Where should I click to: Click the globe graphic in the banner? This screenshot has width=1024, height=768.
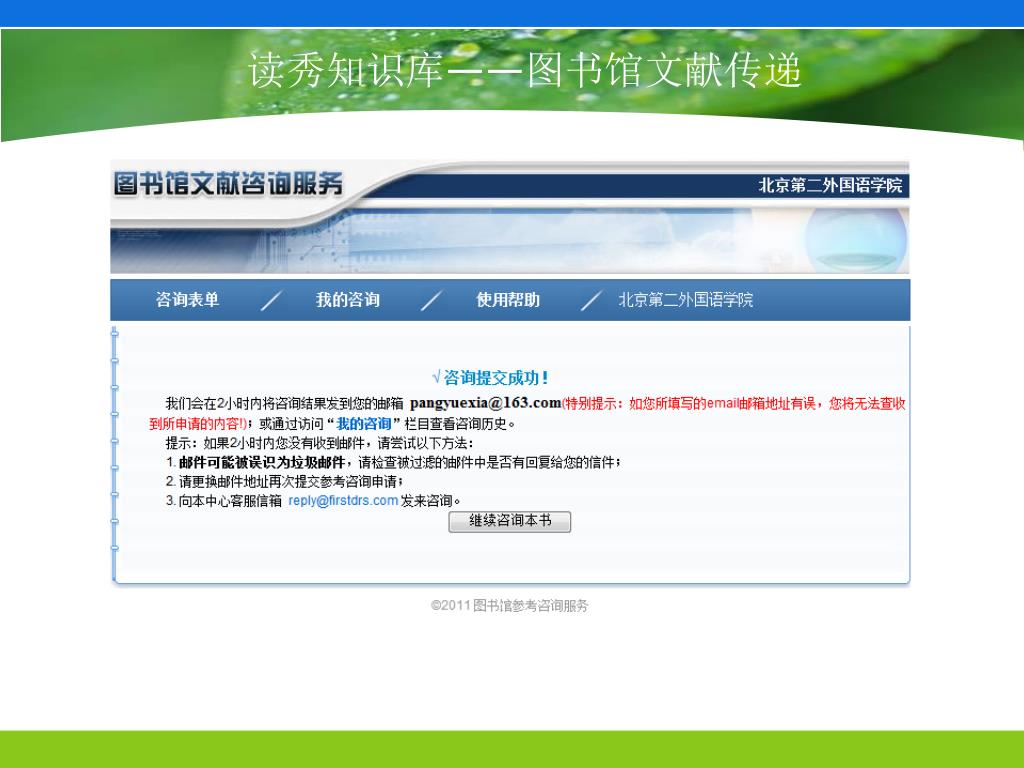[x=856, y=240]
